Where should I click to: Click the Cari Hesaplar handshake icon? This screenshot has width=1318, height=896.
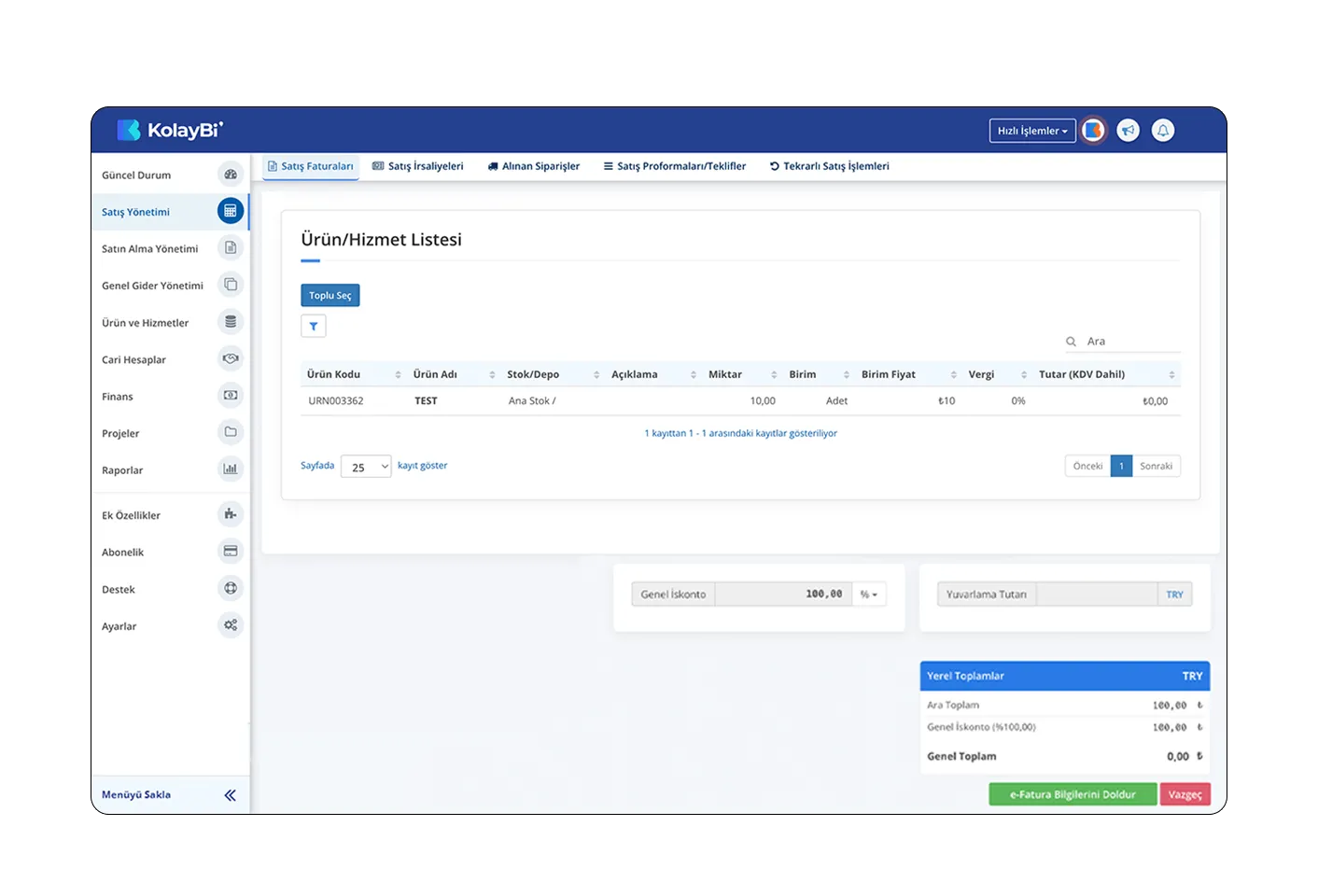(231, 358)
